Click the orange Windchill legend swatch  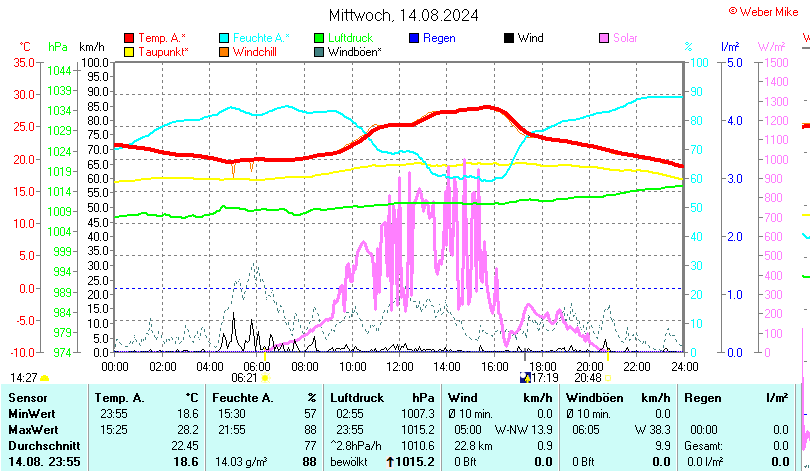[x=224, y=51]
